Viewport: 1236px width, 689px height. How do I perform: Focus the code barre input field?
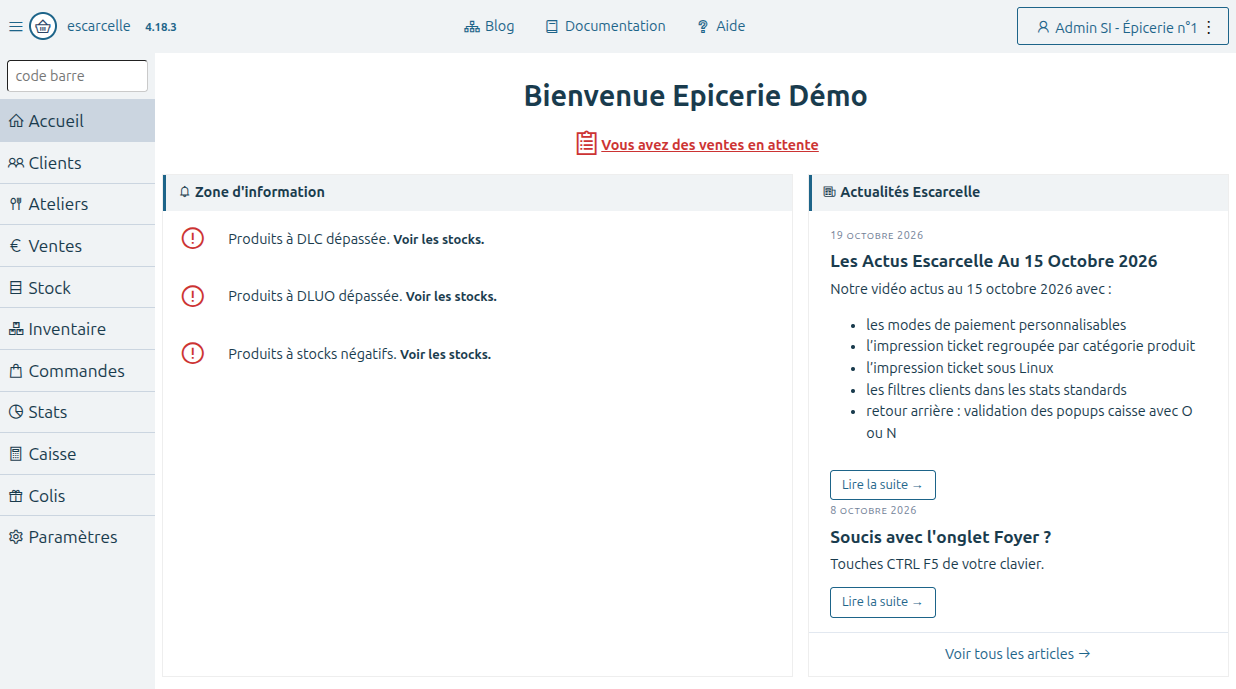click(77, 76)
